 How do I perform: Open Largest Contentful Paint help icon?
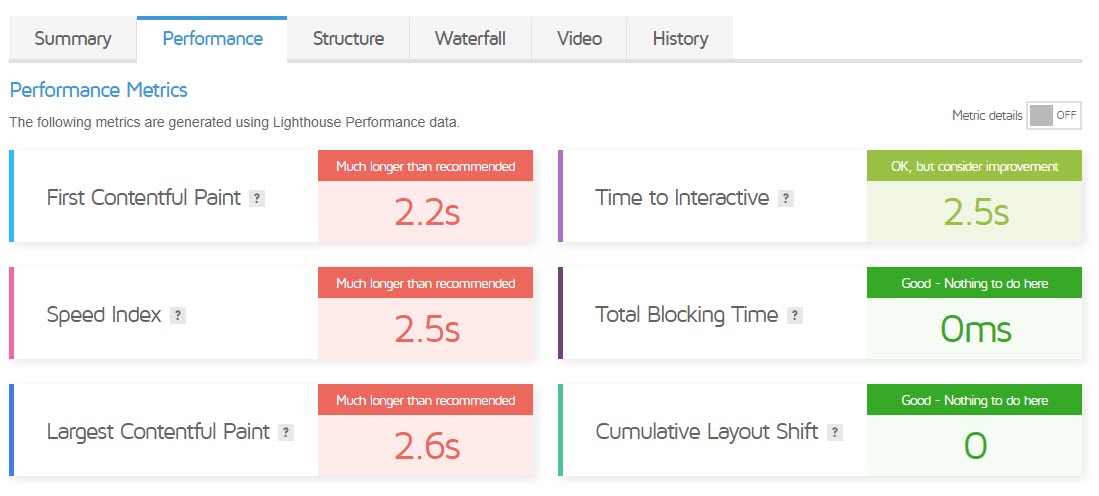(286, 432)
